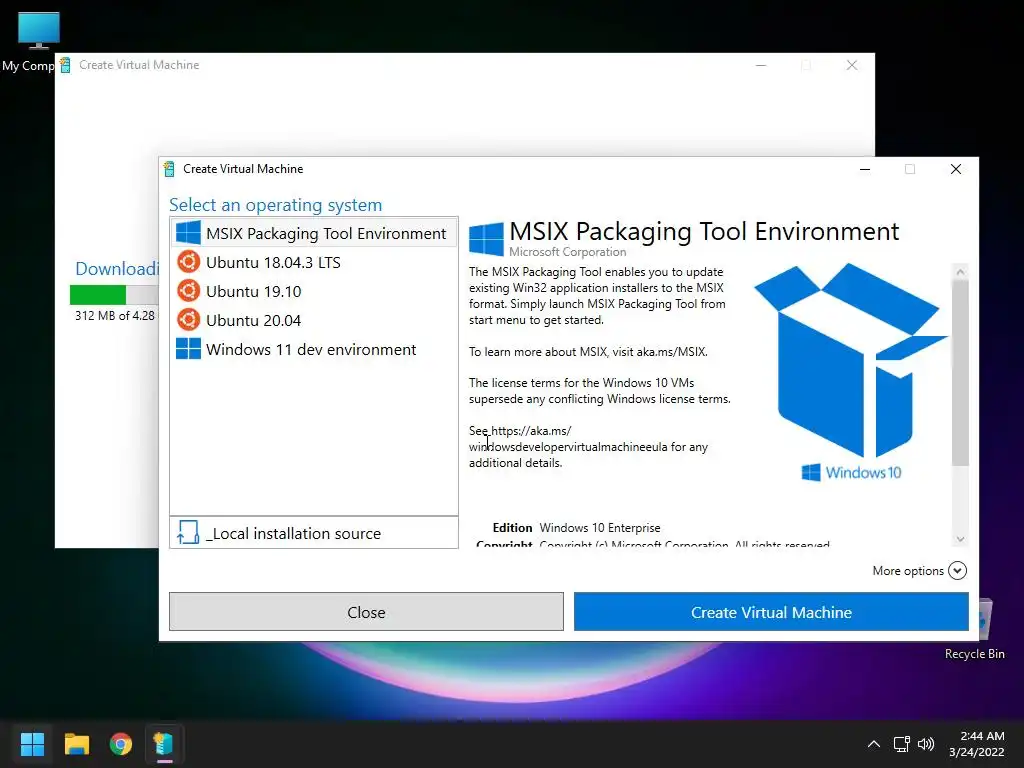1024x768 pixels.
Task: Click the background window's title bar icon
Action: (65, 65)
